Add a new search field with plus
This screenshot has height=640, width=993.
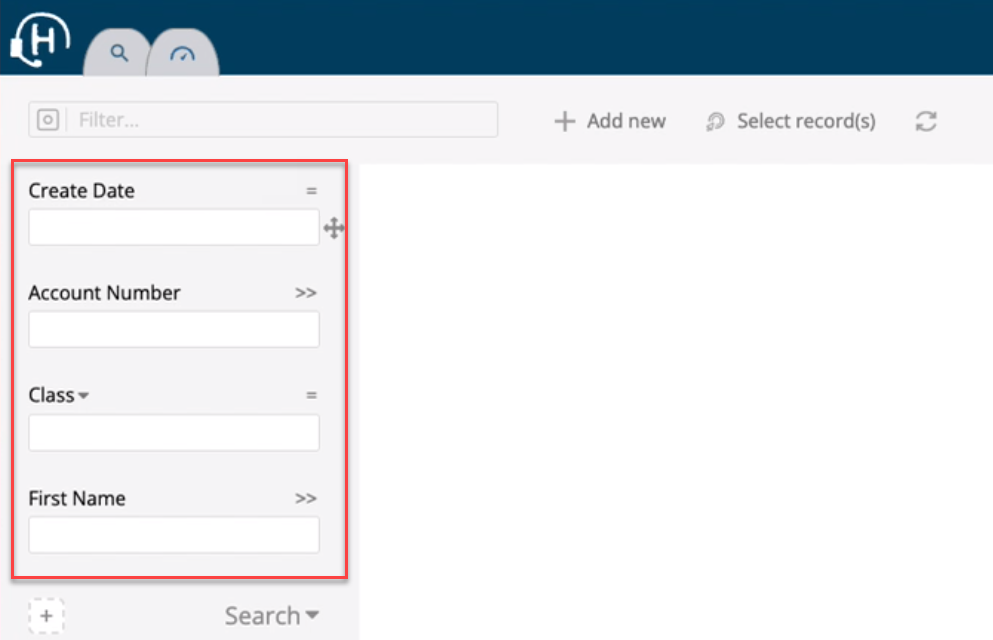click(x=46, y=615)
